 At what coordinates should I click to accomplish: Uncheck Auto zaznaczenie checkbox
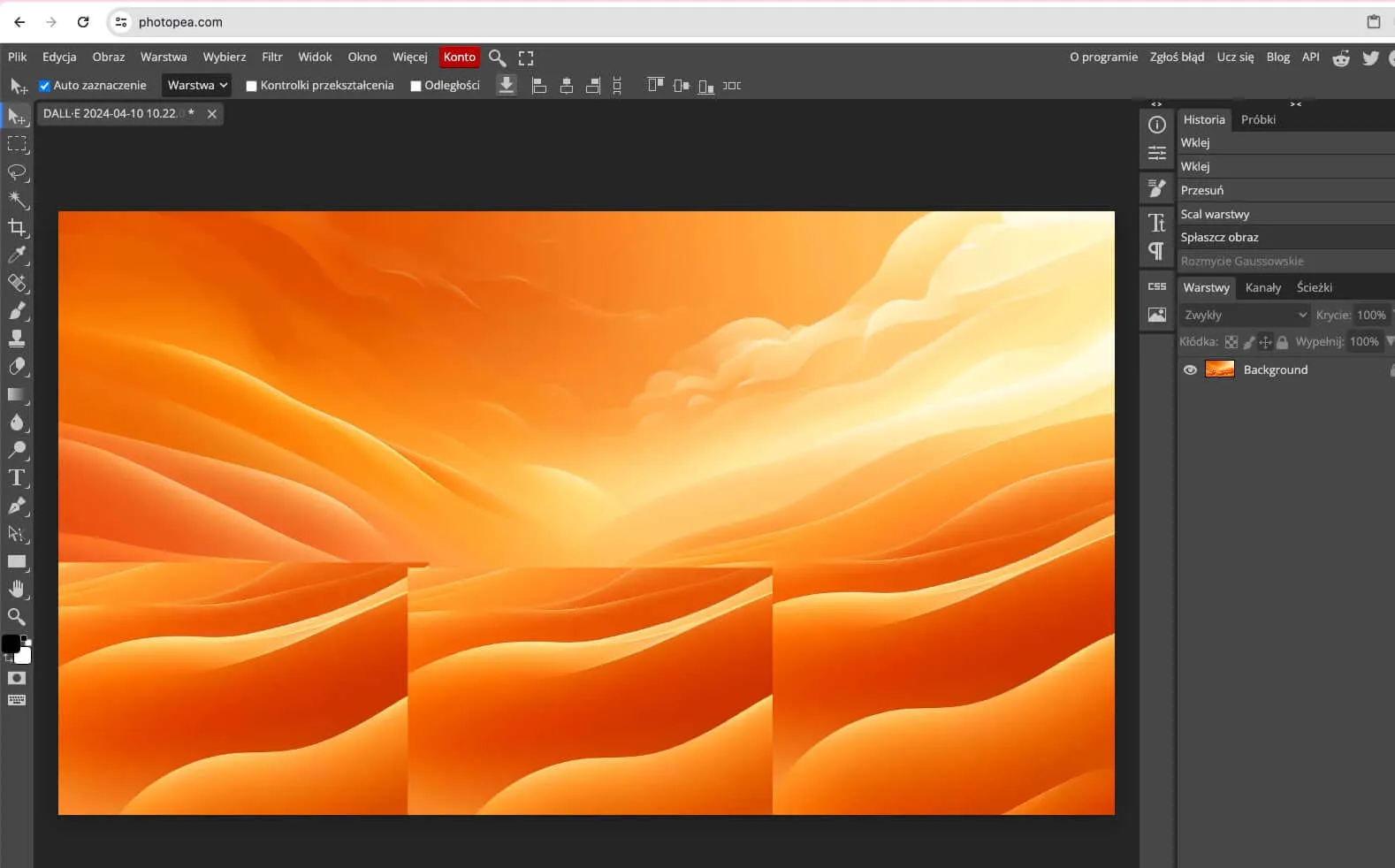pos(44,86)
